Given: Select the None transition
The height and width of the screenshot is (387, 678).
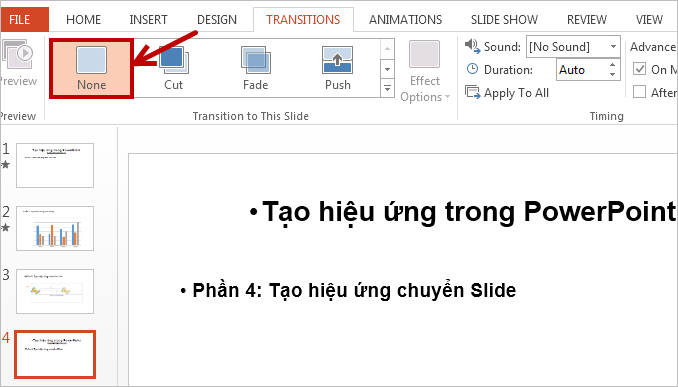Looking at the screenshot, I should (91, 68).
